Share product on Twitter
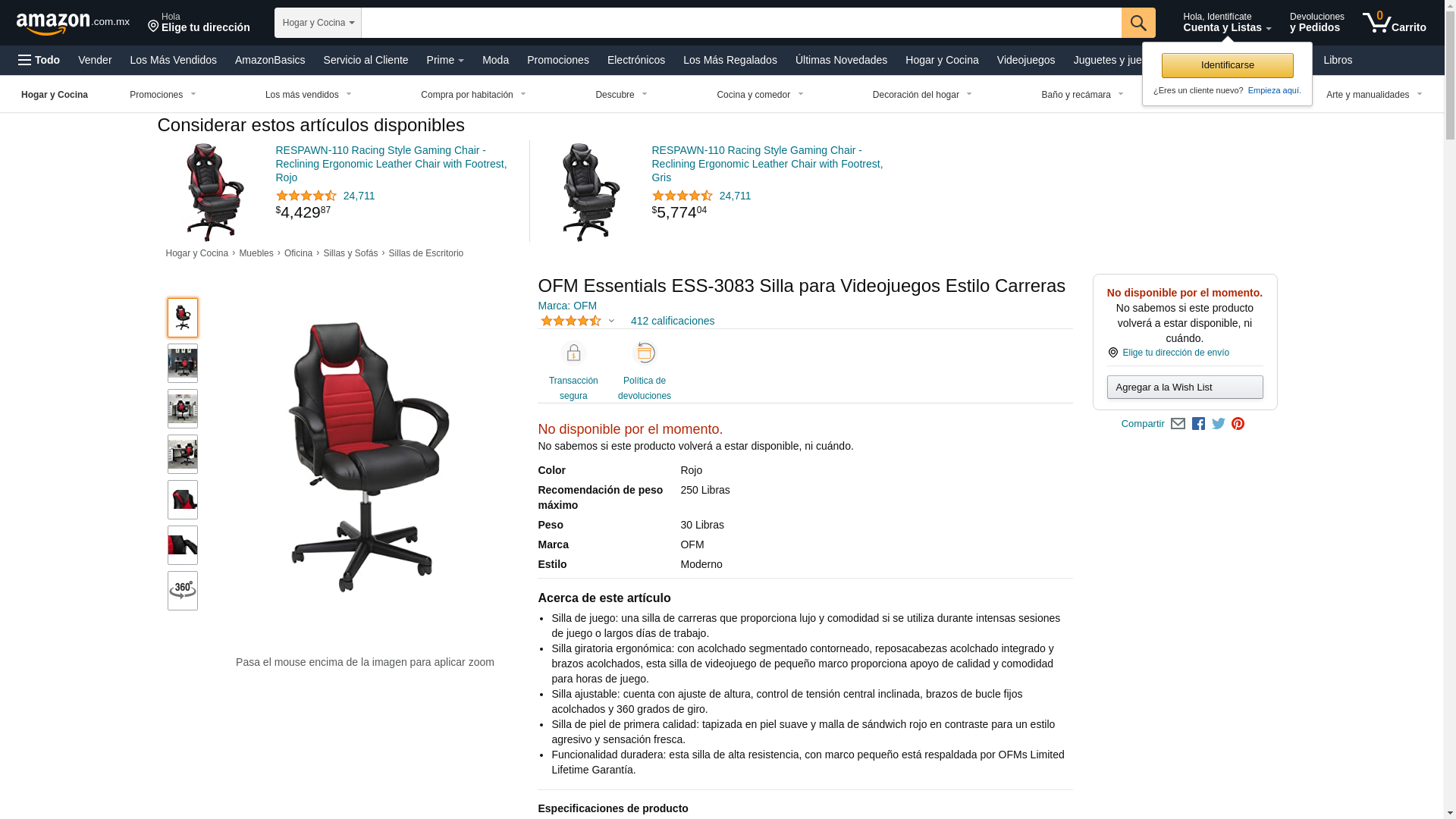 (x=1219, y=424)
